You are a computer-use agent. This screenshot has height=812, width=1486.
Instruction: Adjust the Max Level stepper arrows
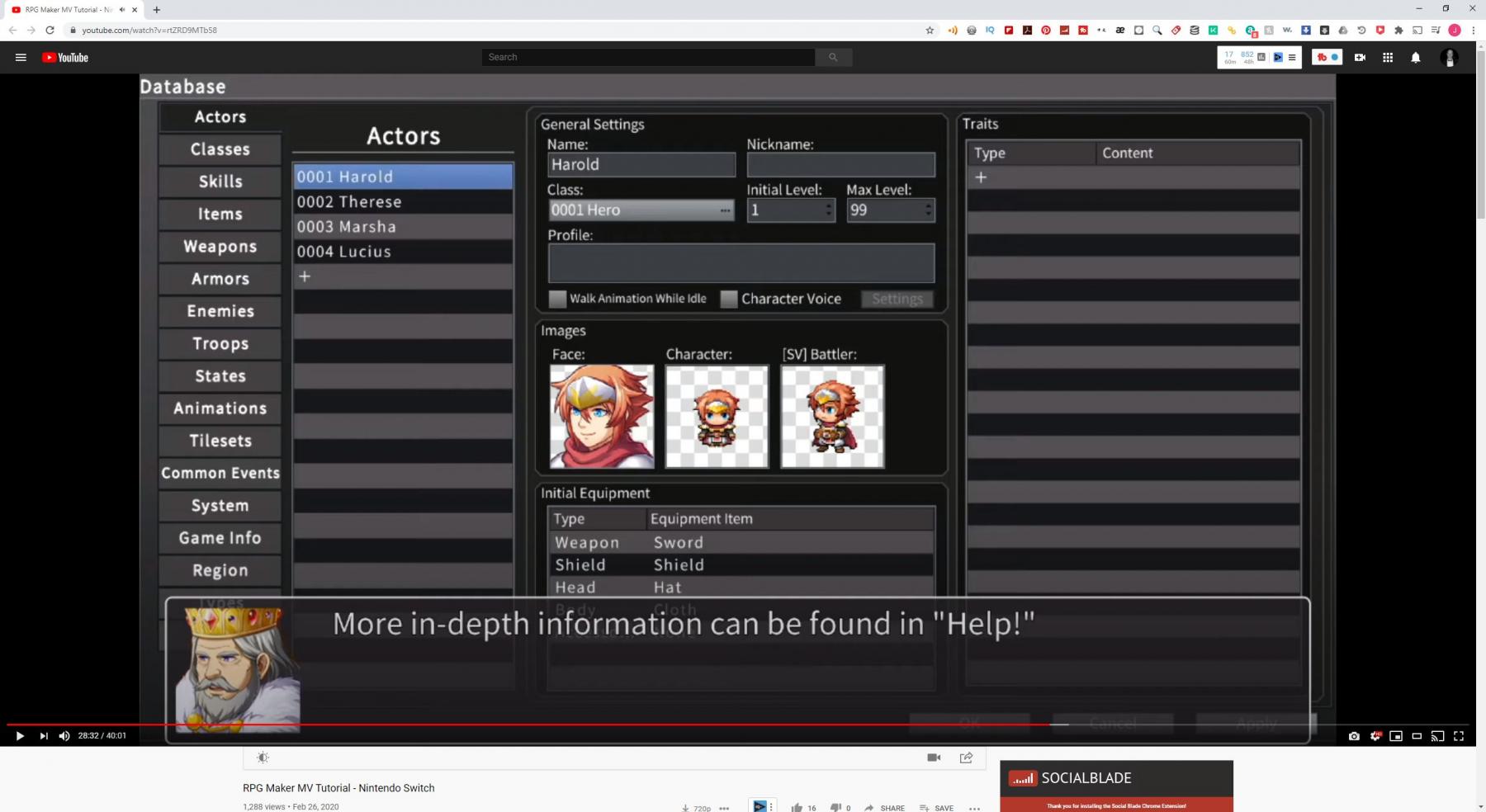click(x=929, y=210)
